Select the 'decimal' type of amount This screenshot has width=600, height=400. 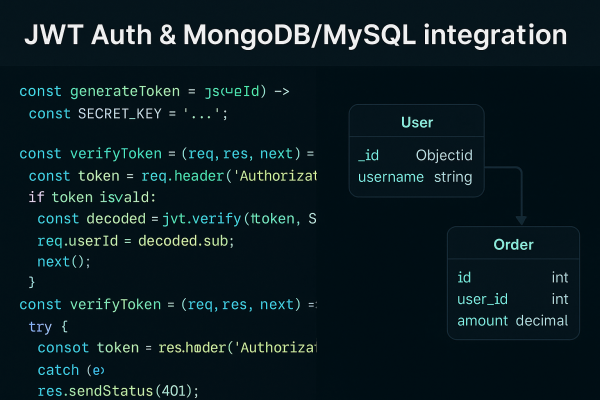[542, 321]
